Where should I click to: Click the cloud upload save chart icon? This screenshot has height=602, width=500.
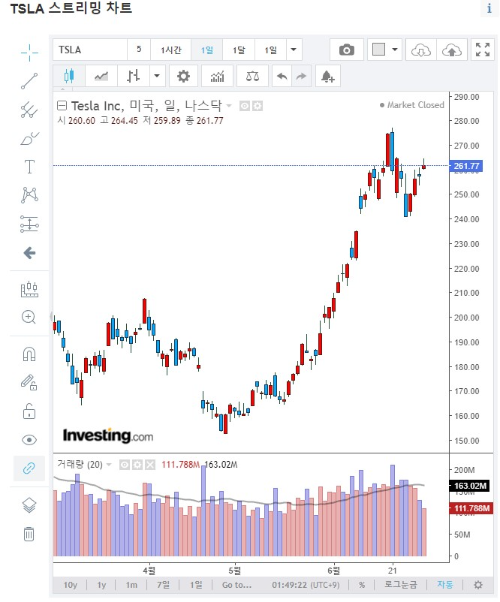click(x=452, y=50)
